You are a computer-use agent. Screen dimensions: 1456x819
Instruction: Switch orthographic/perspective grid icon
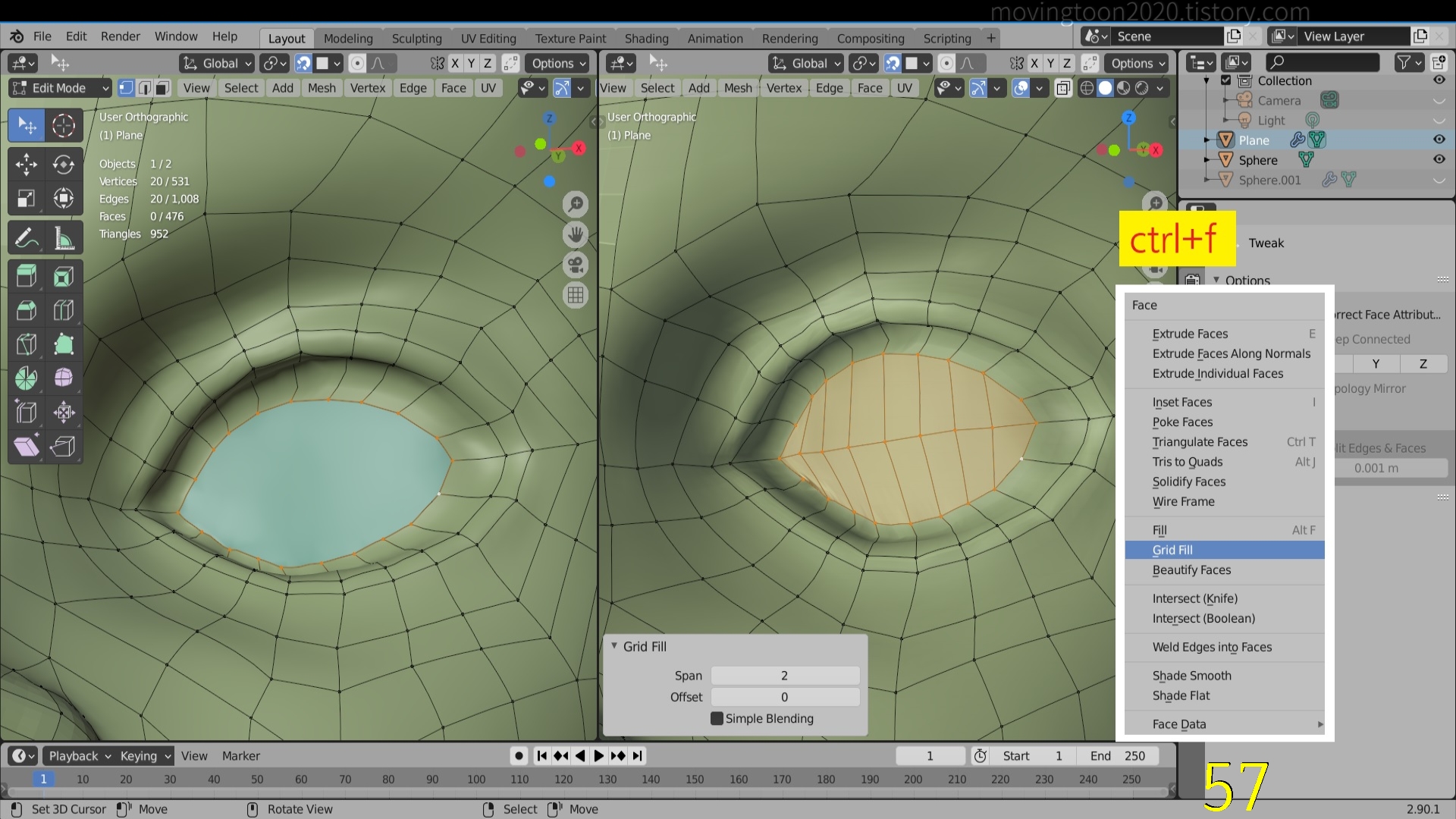[576, 295]
